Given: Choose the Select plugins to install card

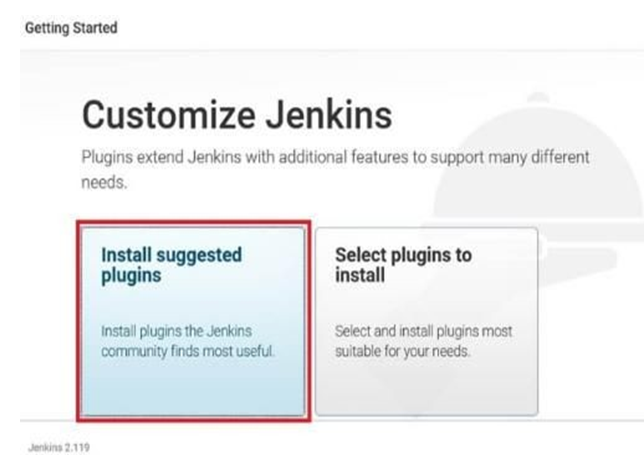Looking at the screenshot, I should pos(427,321).
